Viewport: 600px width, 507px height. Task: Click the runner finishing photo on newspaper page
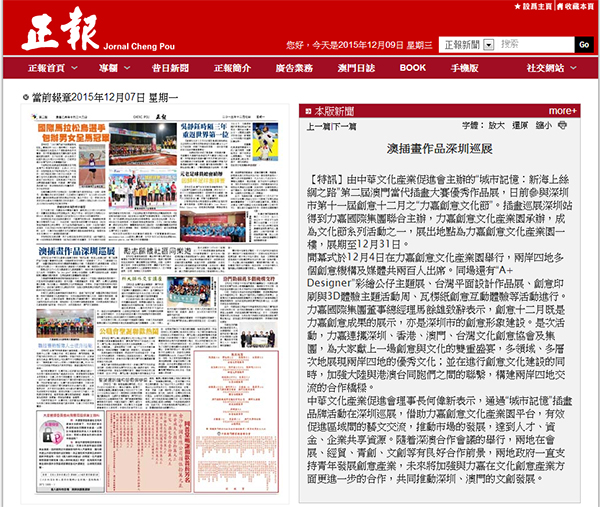click(92, 166)
